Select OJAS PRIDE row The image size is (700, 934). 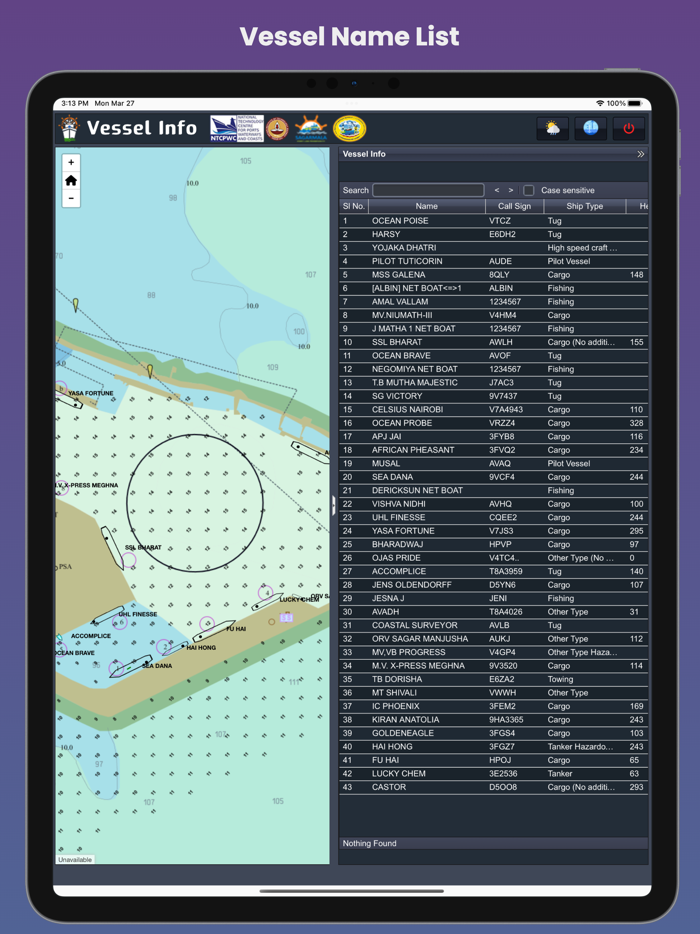click(493, 558)
